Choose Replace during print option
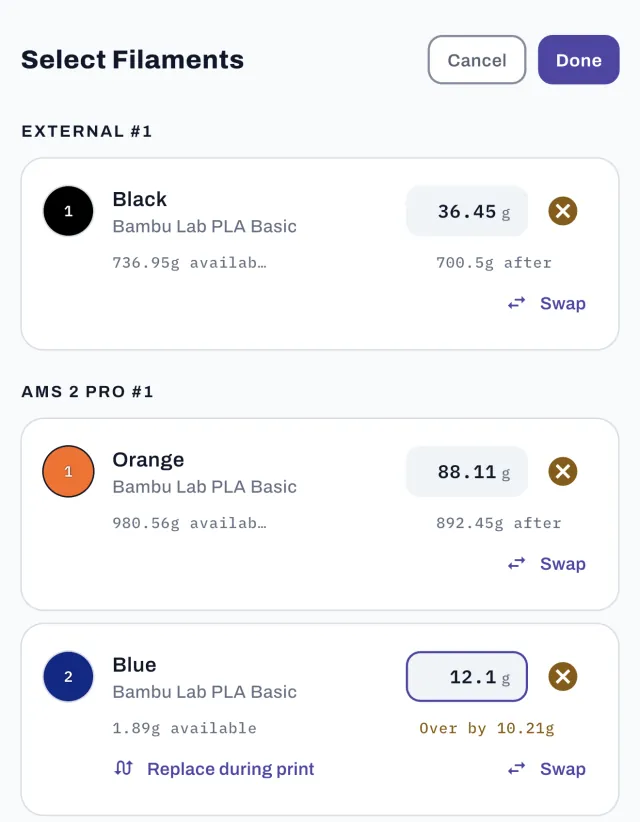Screen dimensions: 640x822 point(230,769)
